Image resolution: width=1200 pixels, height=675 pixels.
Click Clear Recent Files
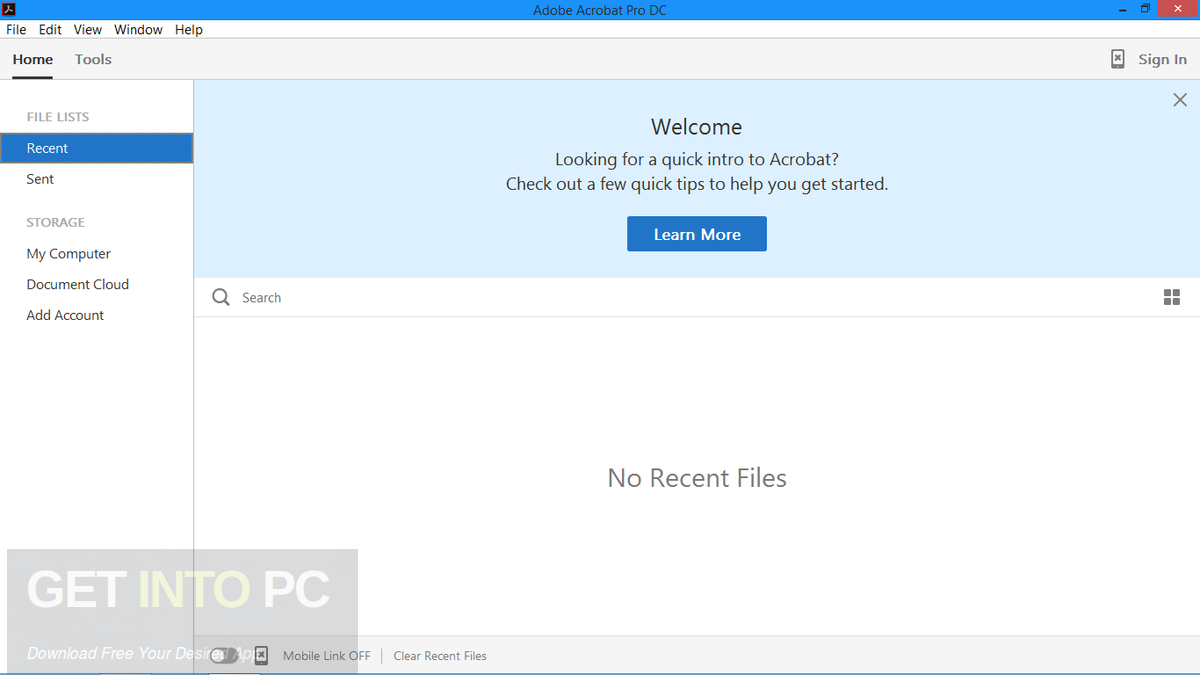[x=440, y=656]
